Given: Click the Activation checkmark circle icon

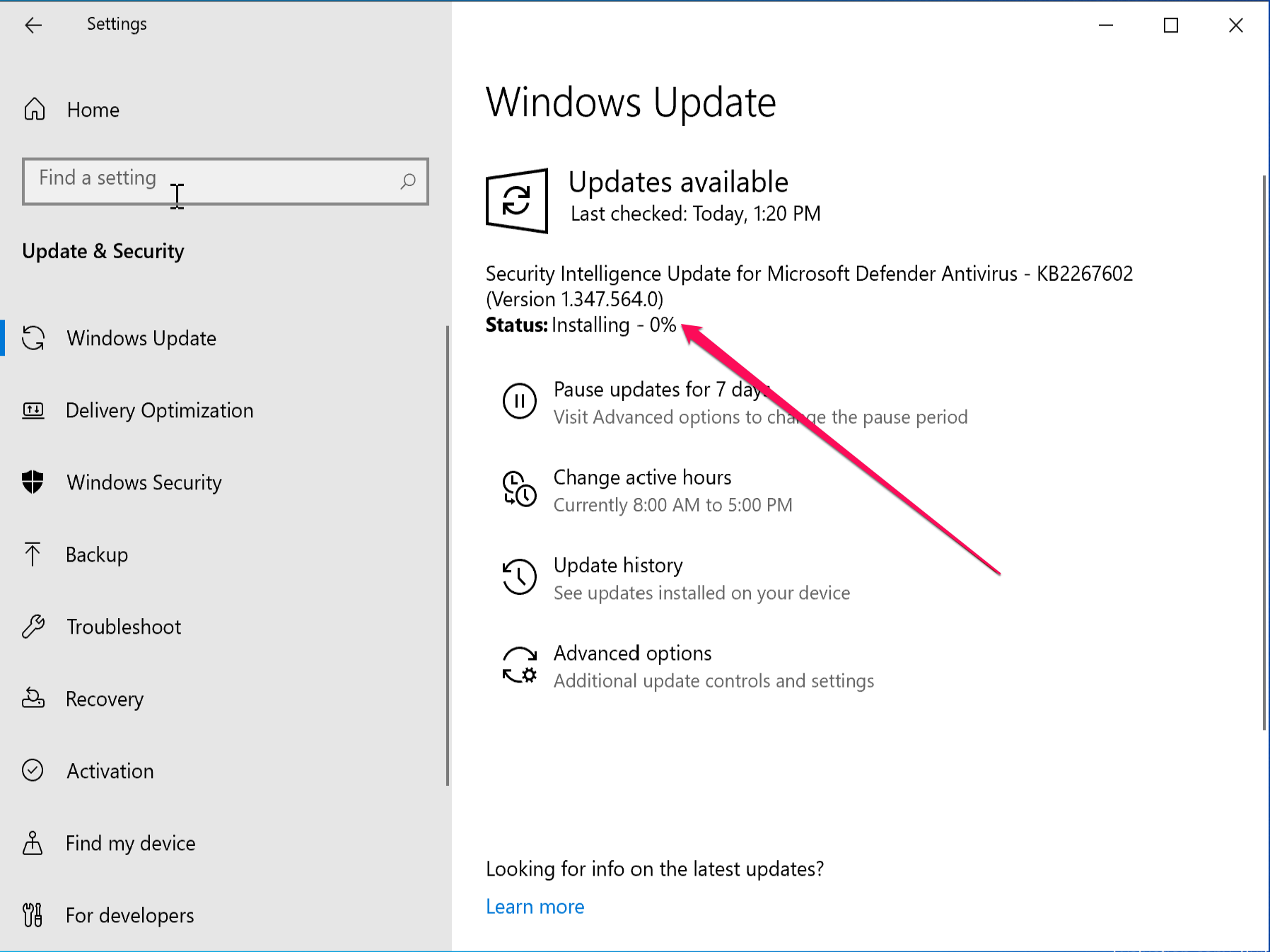Looking at the screenshot, I should [x=33, y=770].
